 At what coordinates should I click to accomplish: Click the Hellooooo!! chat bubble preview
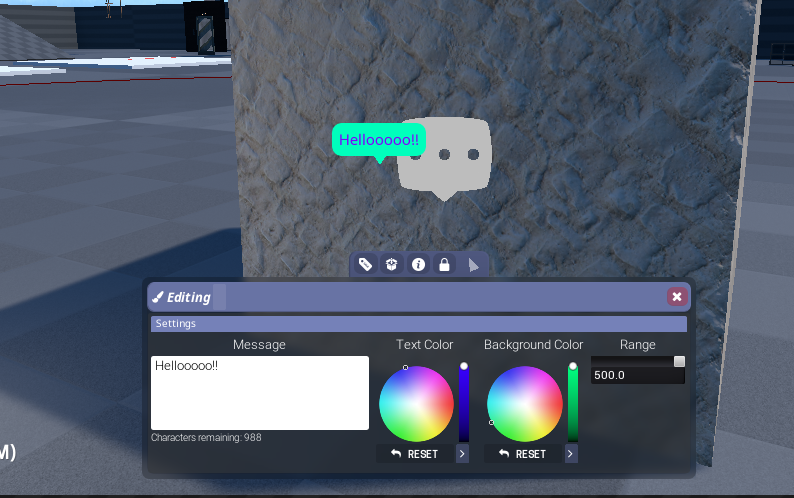point(379,140)
